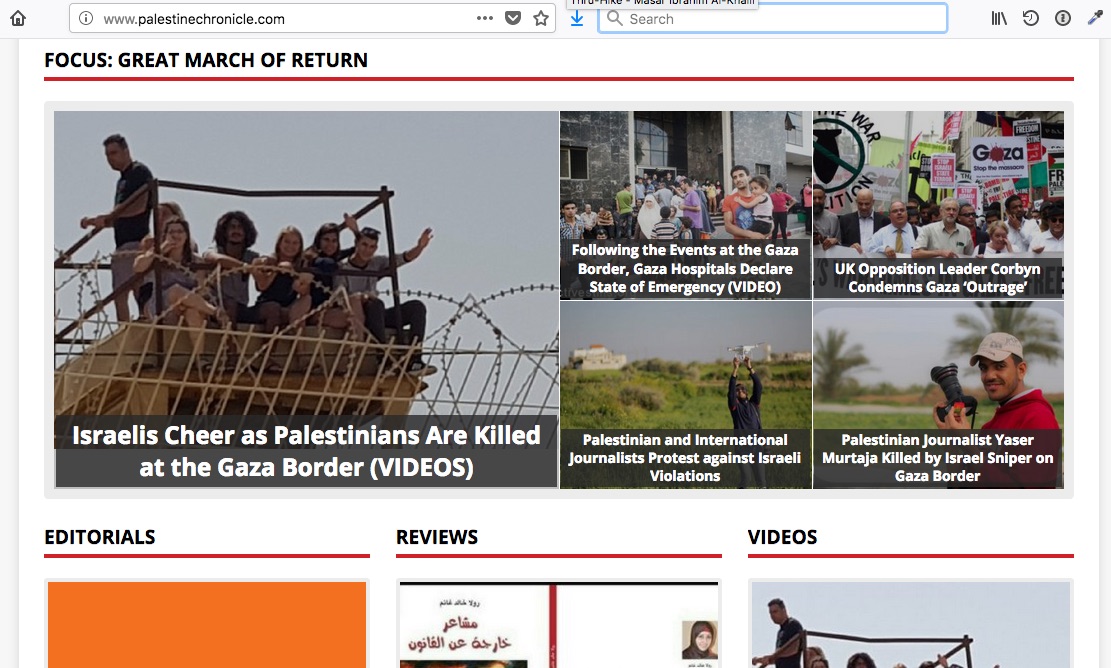The width and height of the screenshot is (1111, 668).
Task: Select the eyedropper tool icon
Action: click(1095, 18)
